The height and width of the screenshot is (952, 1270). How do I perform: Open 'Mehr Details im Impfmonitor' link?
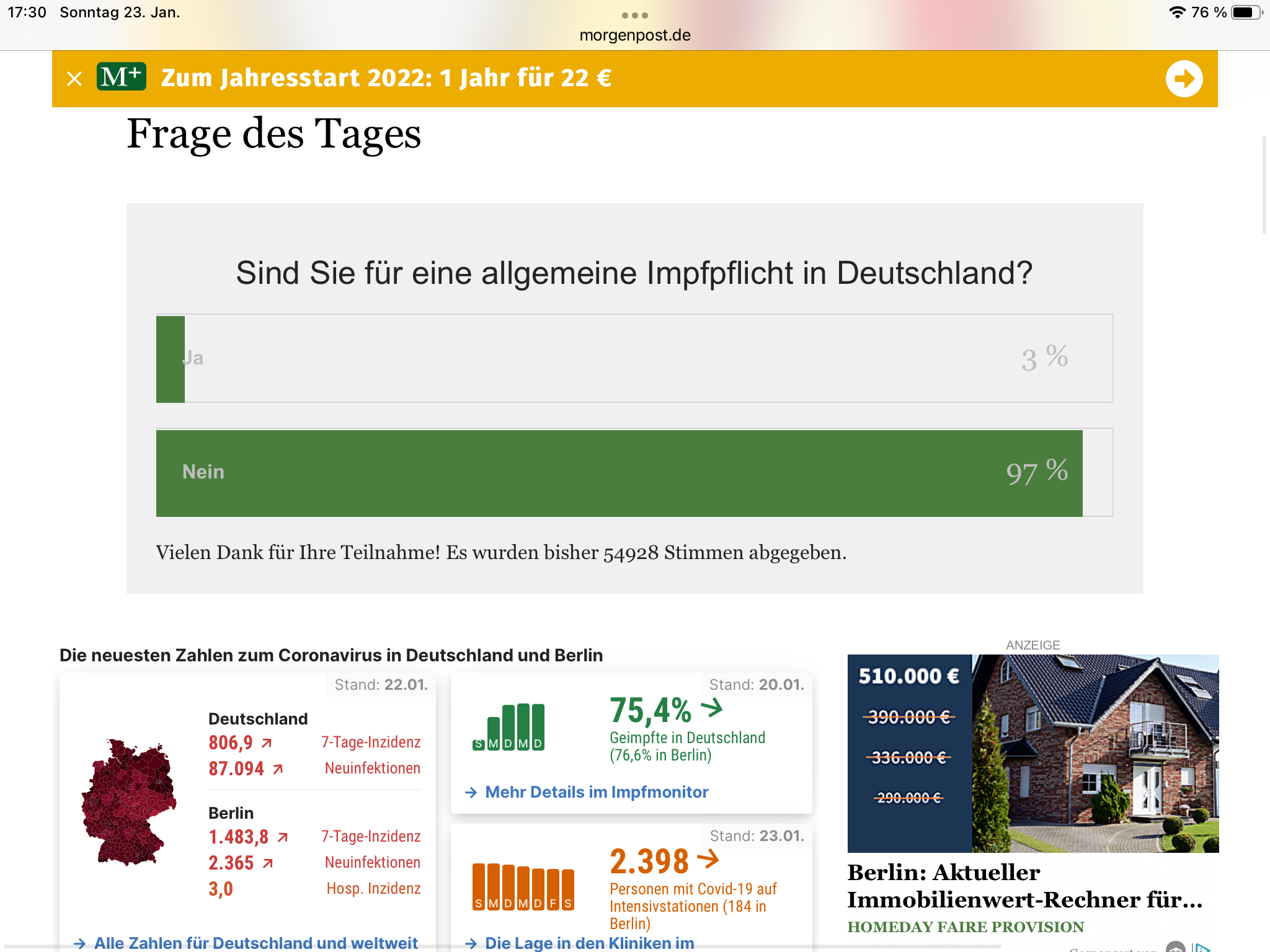pyautogui.click(x=596, y=792)
